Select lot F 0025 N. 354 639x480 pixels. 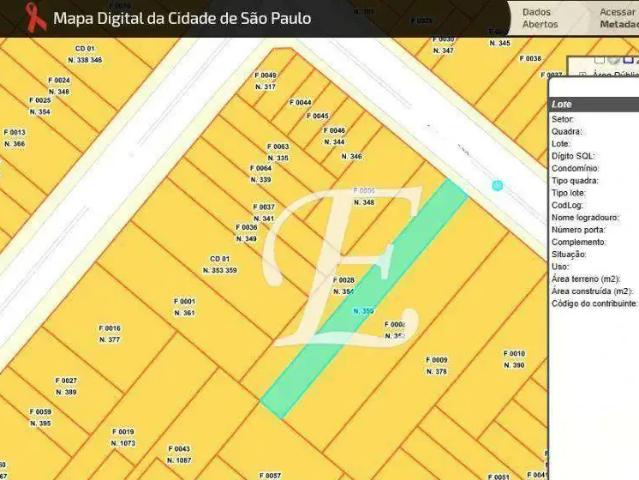coord(40,106)
